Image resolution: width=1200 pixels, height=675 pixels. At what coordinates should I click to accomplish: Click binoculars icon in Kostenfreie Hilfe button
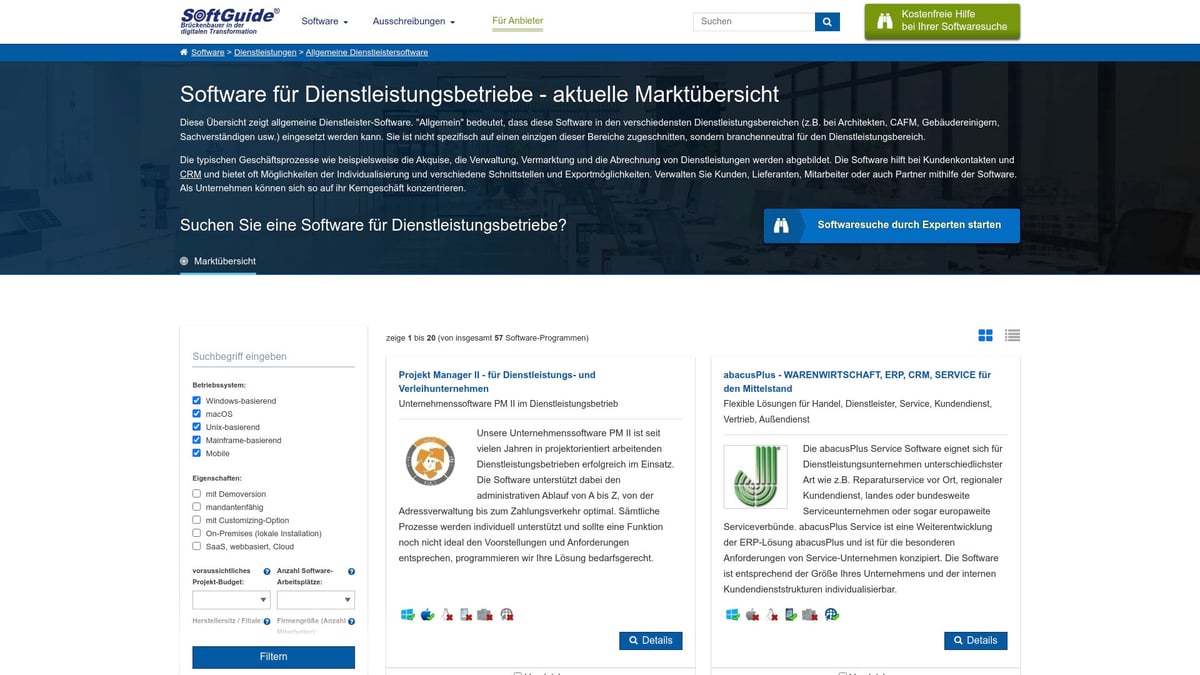(884, 21)
